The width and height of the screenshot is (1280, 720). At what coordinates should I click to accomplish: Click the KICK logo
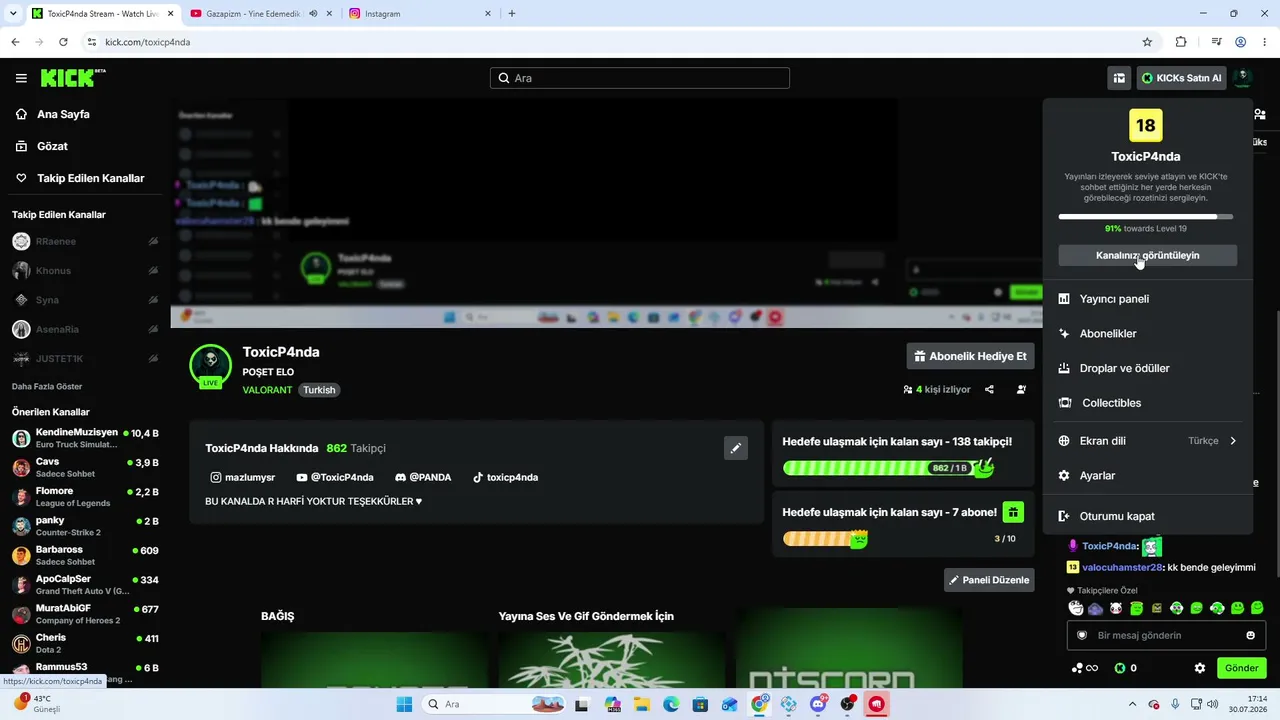click(73, 78)
